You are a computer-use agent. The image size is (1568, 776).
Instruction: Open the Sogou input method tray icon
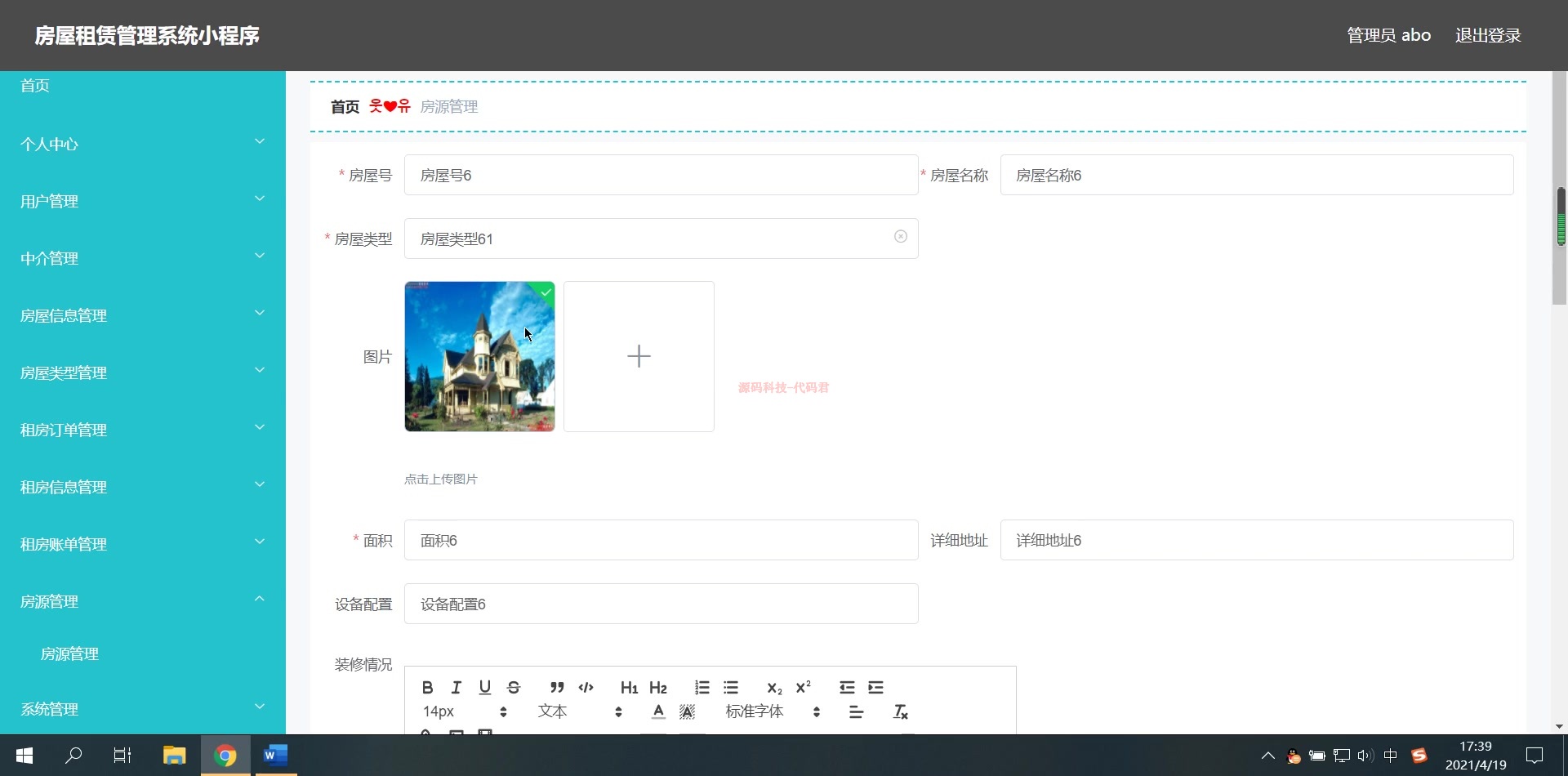(1419, 756)
